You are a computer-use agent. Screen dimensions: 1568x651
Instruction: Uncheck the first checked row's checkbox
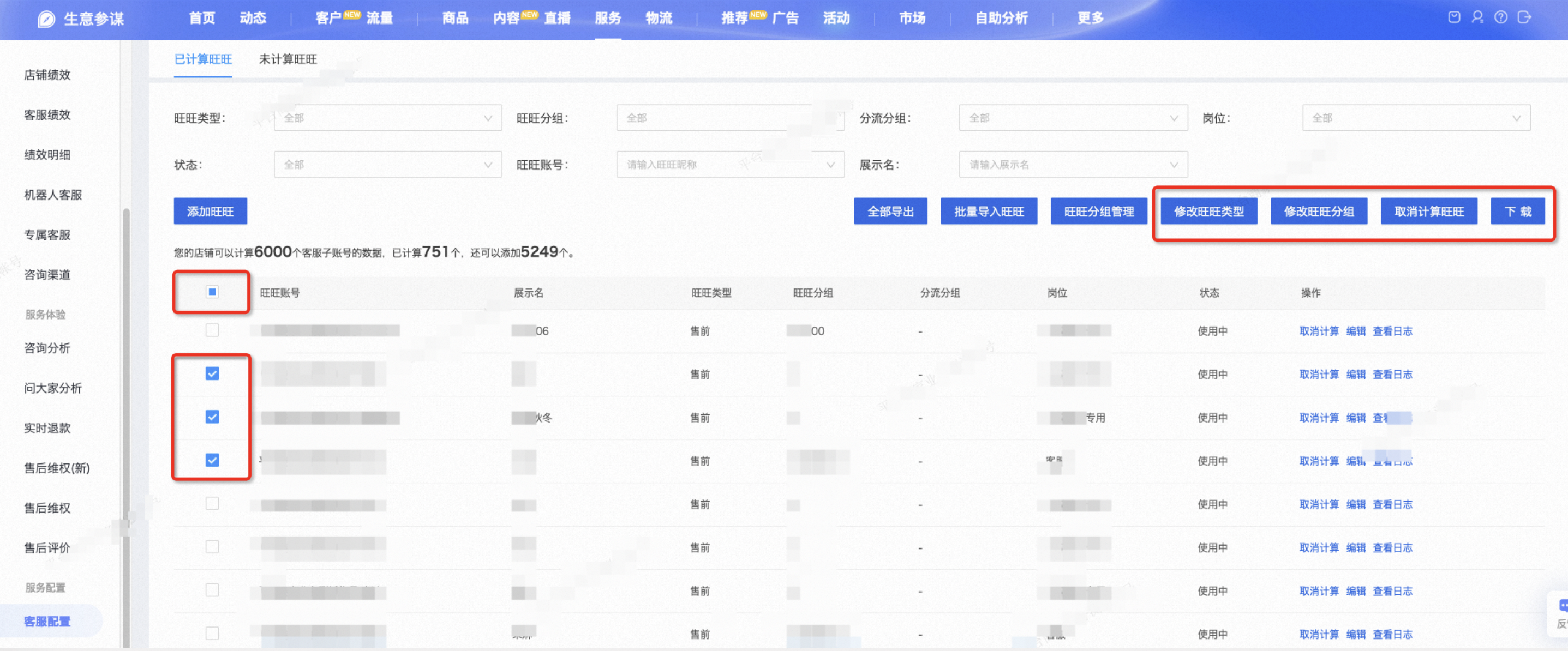pyautogui.click(x=212, y=373)
